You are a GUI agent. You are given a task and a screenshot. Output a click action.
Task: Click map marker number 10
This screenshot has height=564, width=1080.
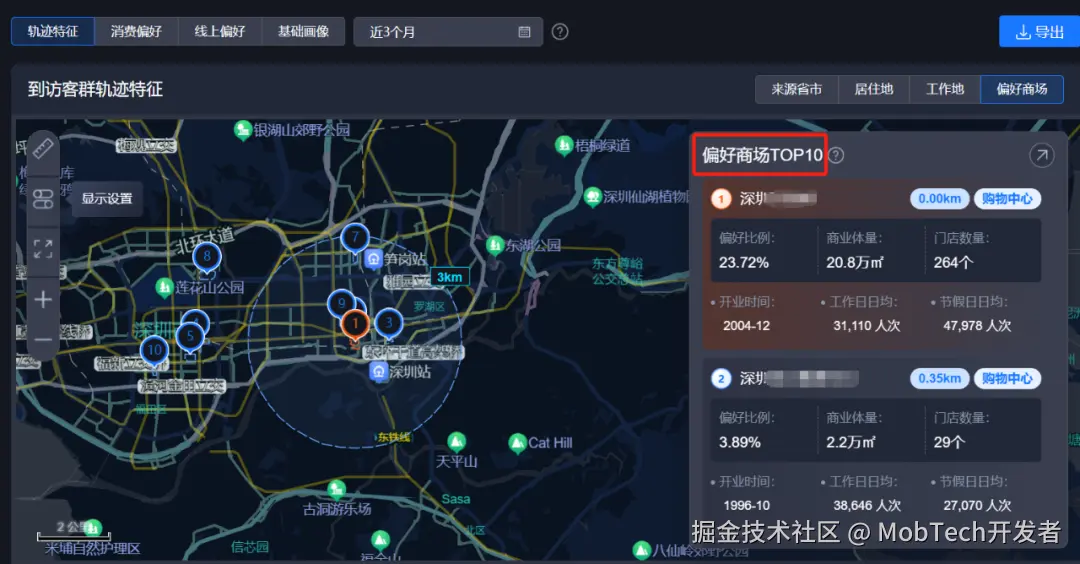tap(154, 351)
